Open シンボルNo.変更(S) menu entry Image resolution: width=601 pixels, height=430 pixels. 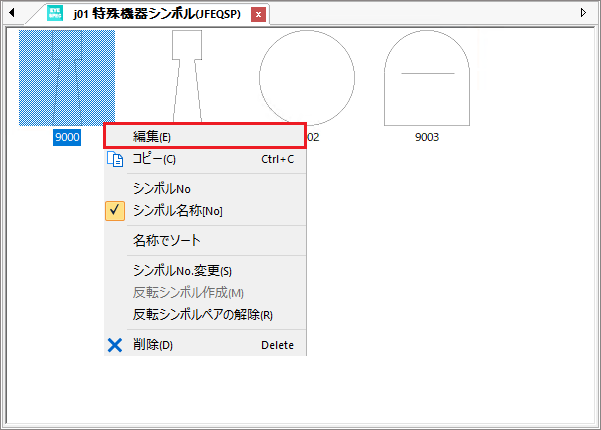pyautogui.click(x=182, y=270)
